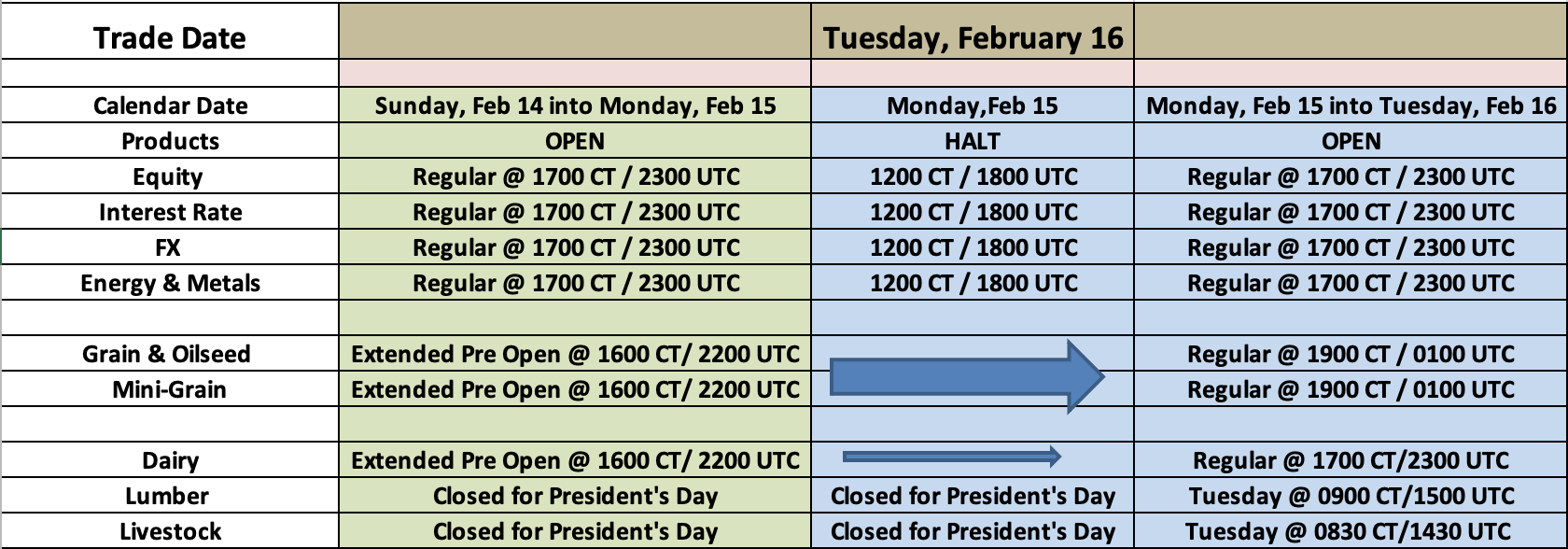Select the Monday,Feb 15 cell
The image size is (1568, 549).
click(973, 106)
